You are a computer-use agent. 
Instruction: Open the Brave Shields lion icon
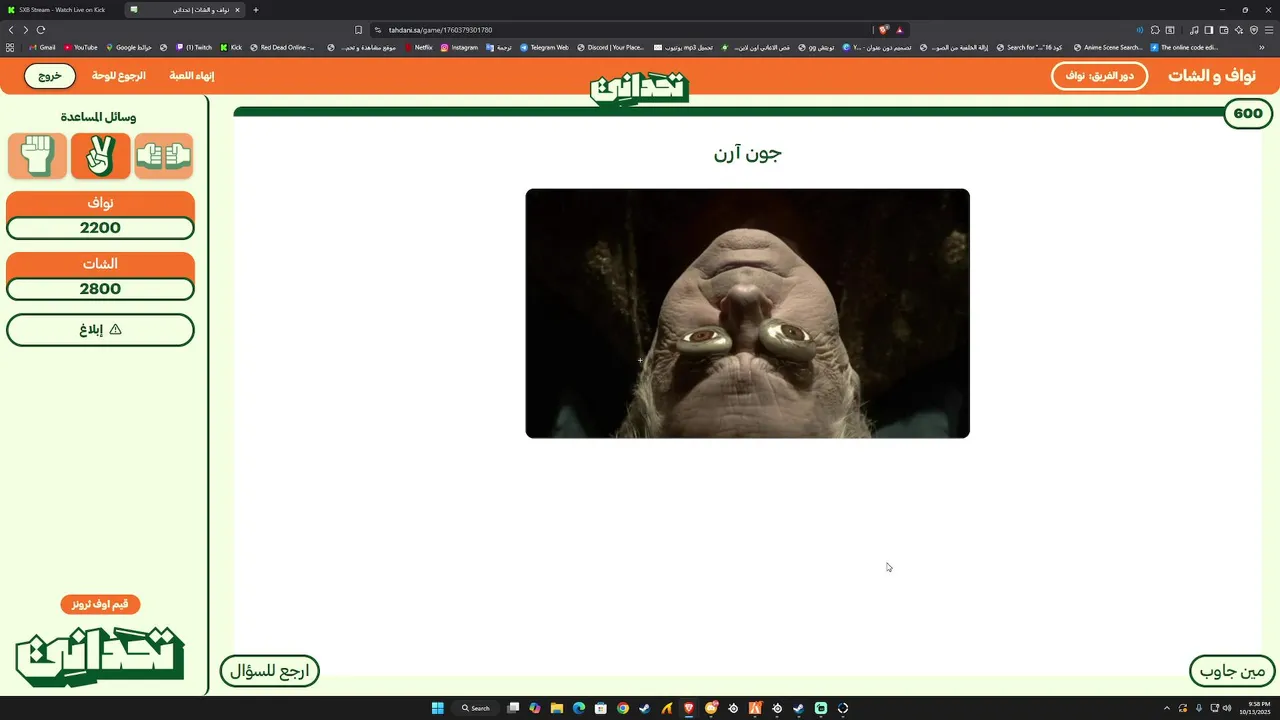pos(884,30)
